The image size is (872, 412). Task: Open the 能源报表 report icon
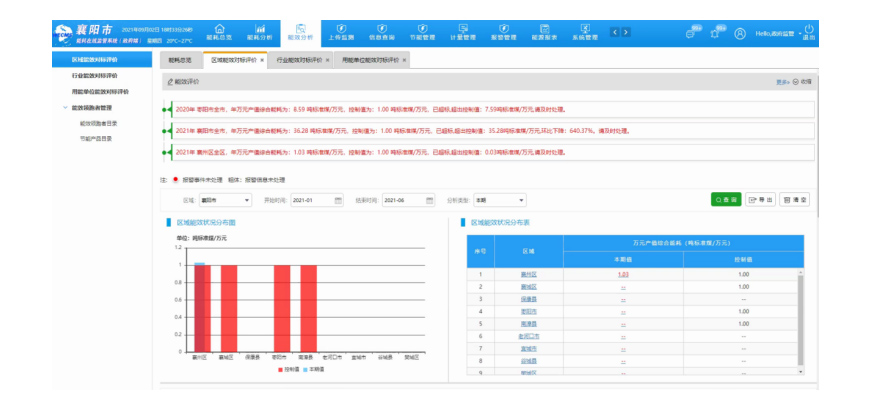tap(543, 31)
